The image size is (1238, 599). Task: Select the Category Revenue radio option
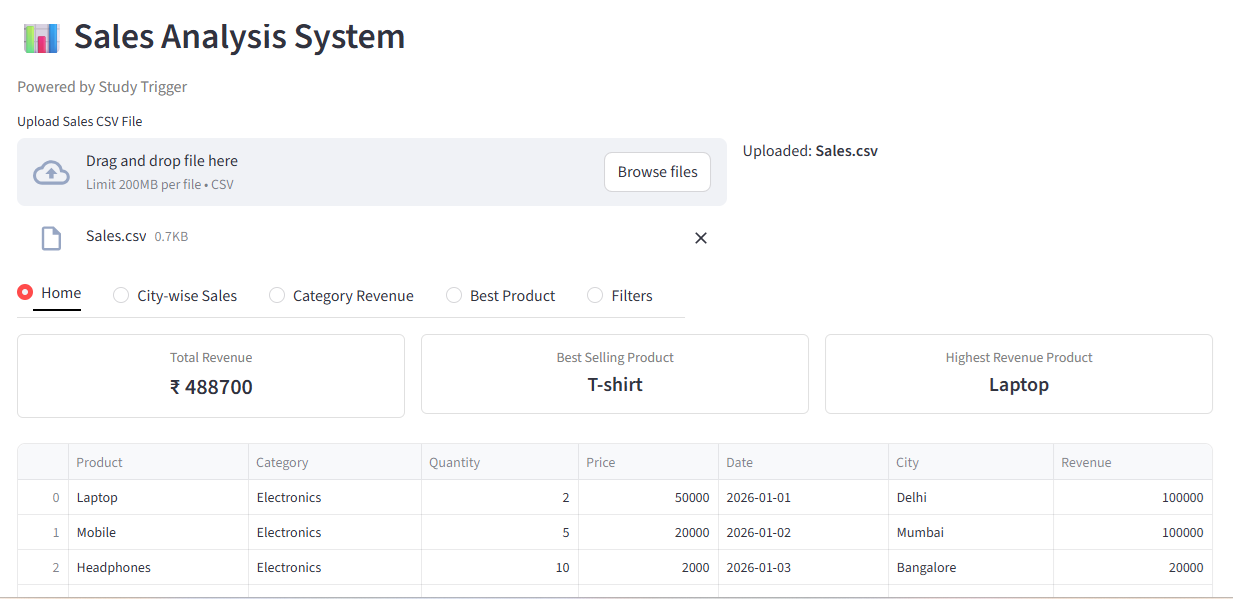[276, 295]
